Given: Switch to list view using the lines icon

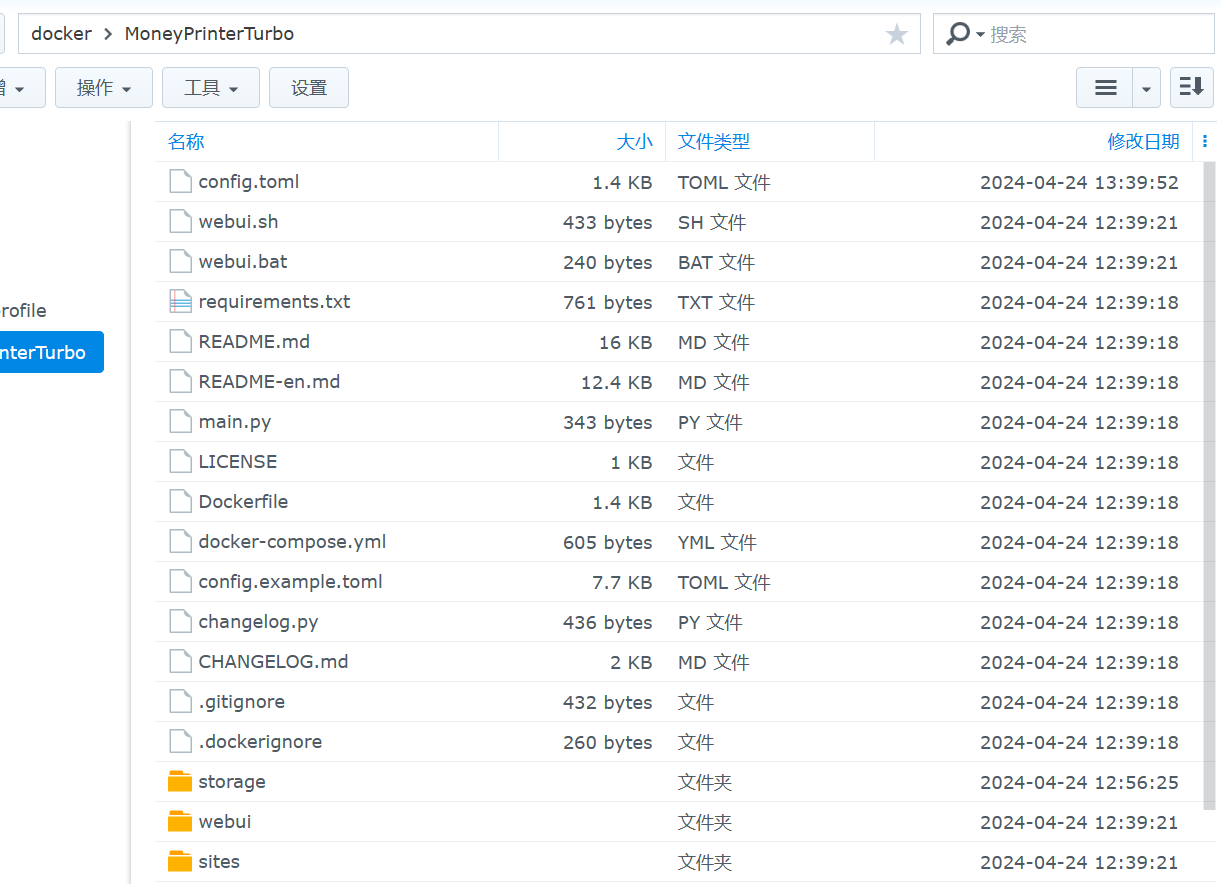Looking at the screenshot, I should click(x=1105, y=88).
